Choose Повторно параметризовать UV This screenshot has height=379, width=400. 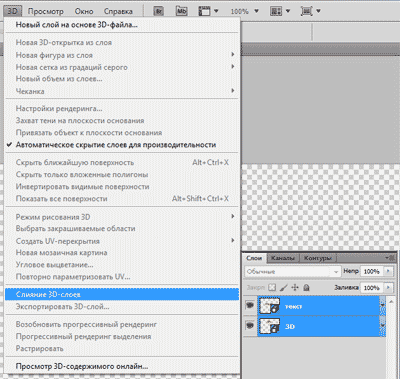coord(122,277)
